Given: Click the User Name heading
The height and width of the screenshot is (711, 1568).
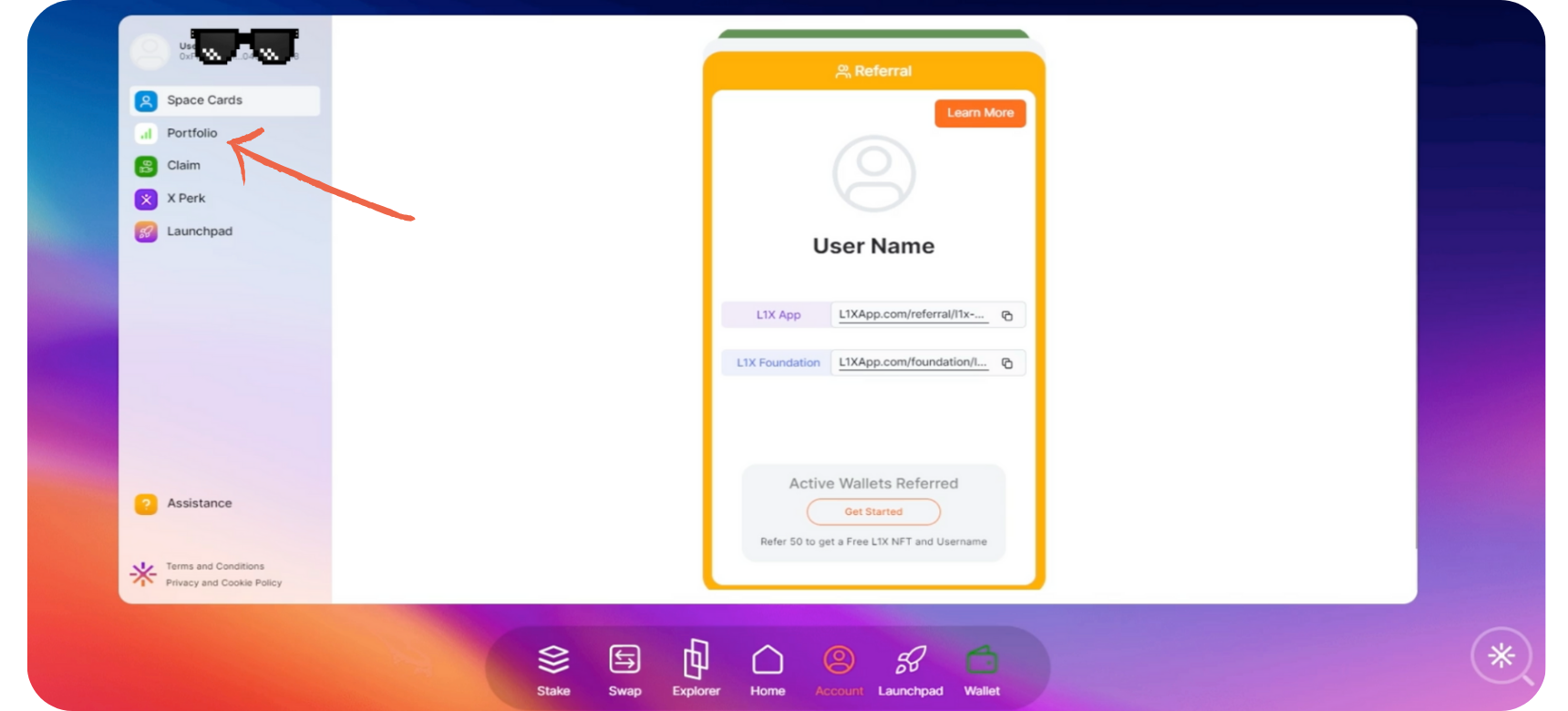Looking at the screenshot, I should tap(873, 246).
